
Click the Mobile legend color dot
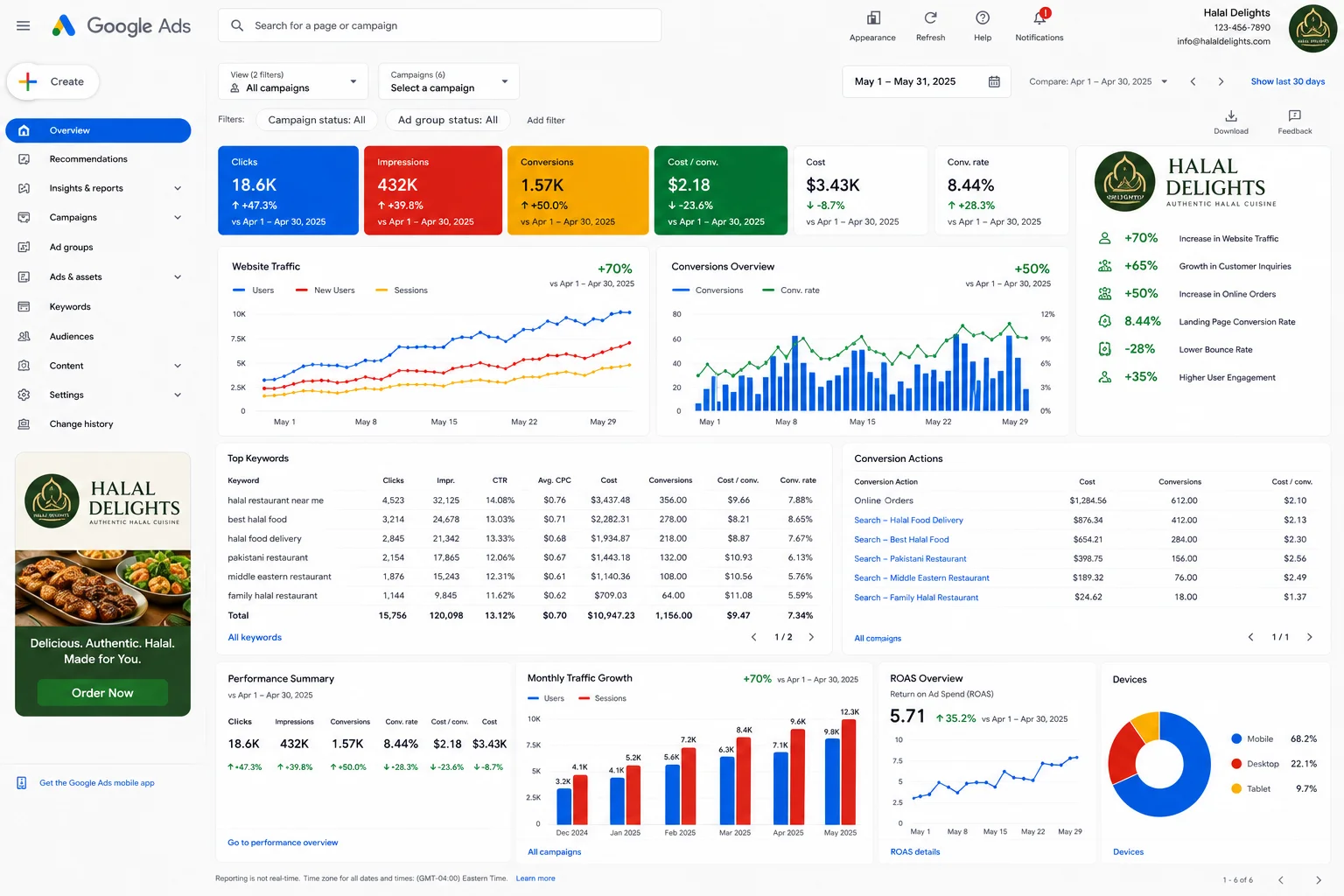click(1236, 739)
